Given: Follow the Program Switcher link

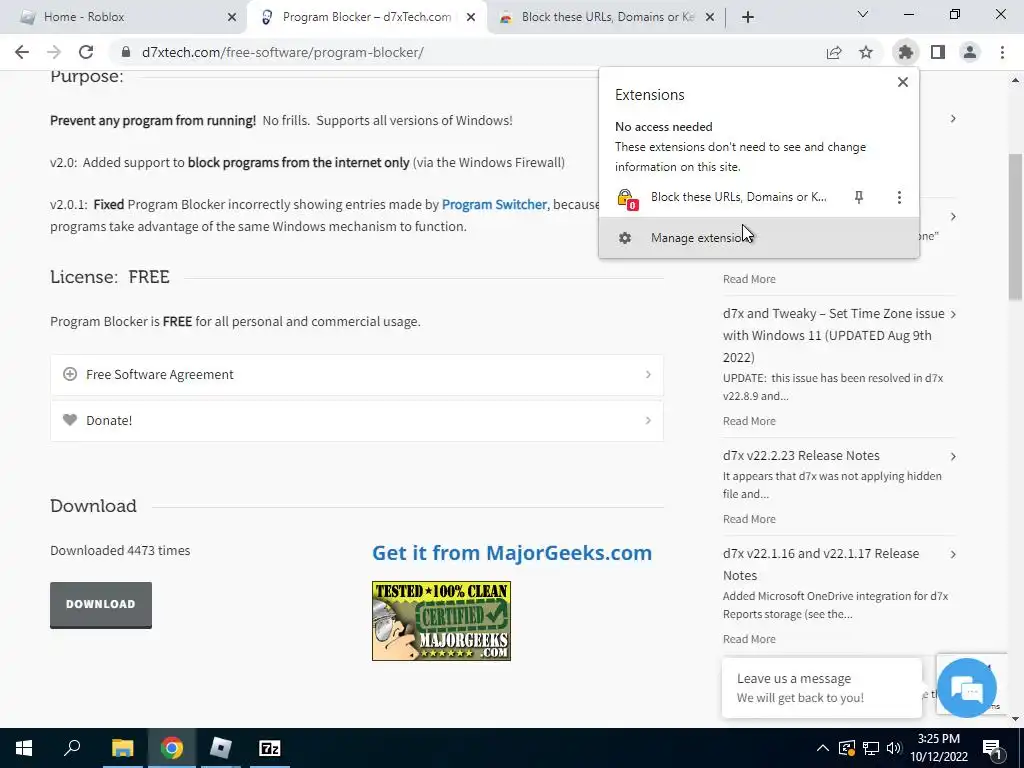Looking at the screenshot, I should click(494, 204).
